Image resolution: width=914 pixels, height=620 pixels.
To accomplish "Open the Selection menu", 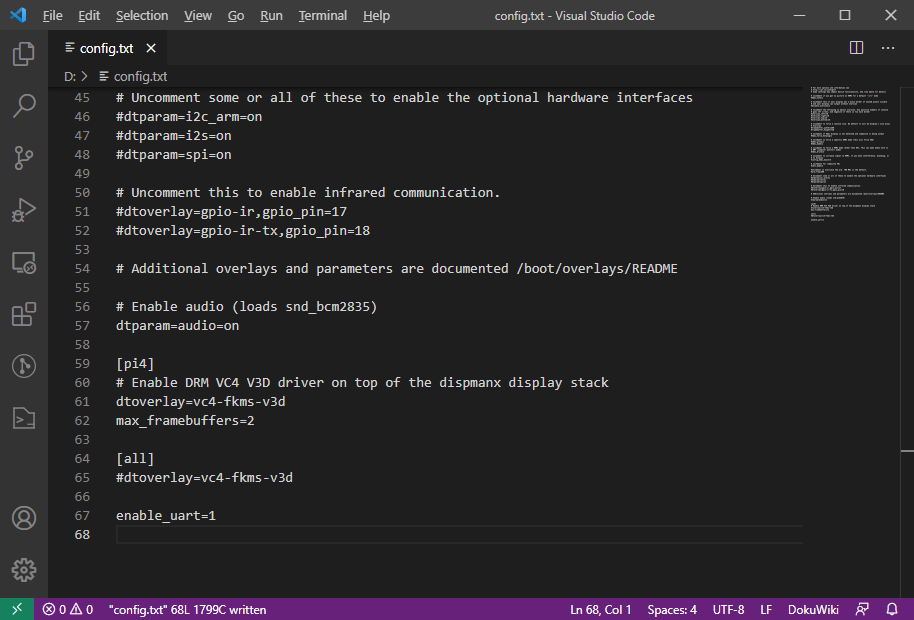I will [142, 16].
